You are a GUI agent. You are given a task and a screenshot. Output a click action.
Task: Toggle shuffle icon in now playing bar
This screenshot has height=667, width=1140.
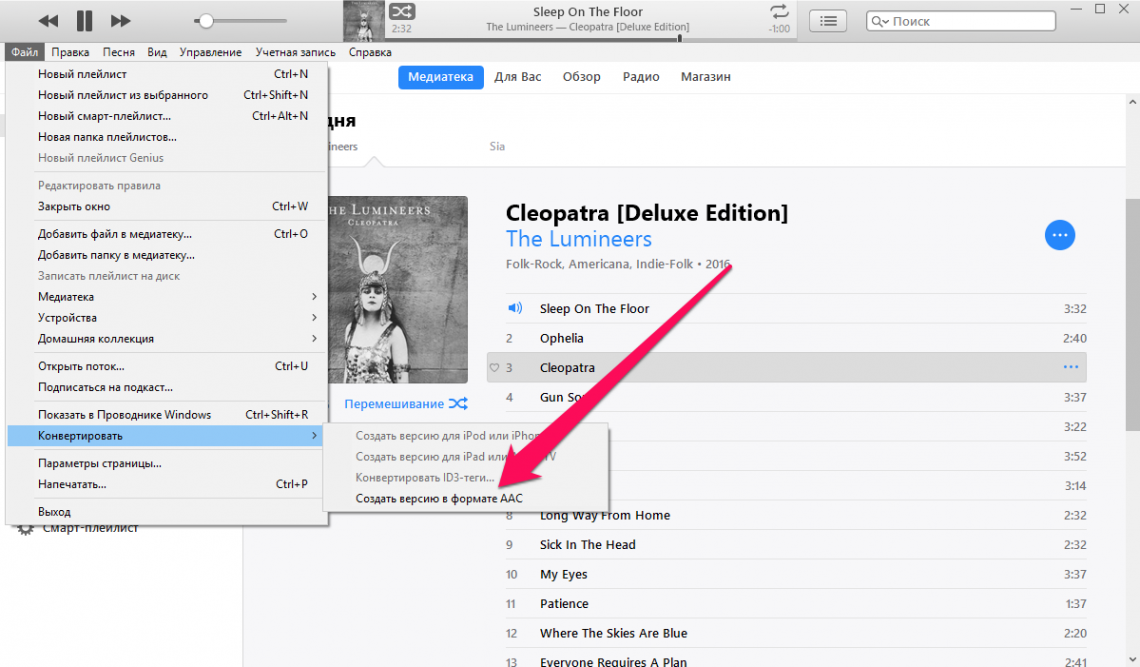[x=402, y=12]
